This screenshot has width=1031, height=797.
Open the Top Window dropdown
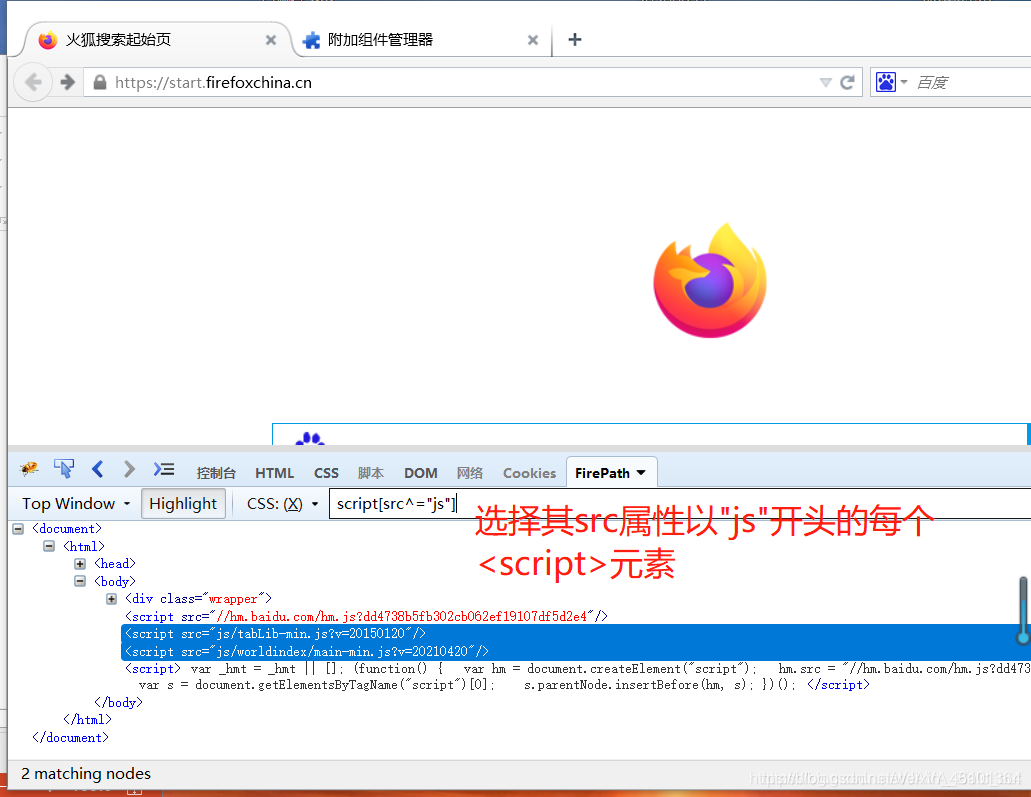(x=76, y=504)
